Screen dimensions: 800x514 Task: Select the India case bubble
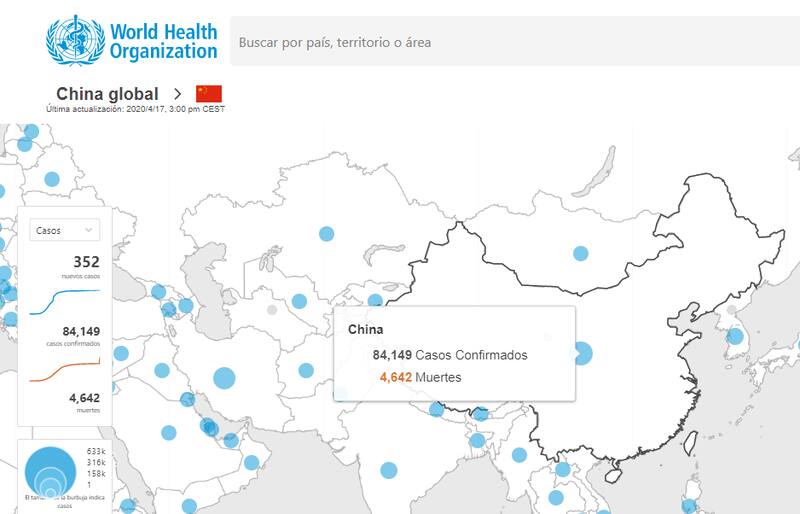tap(389, 469)
